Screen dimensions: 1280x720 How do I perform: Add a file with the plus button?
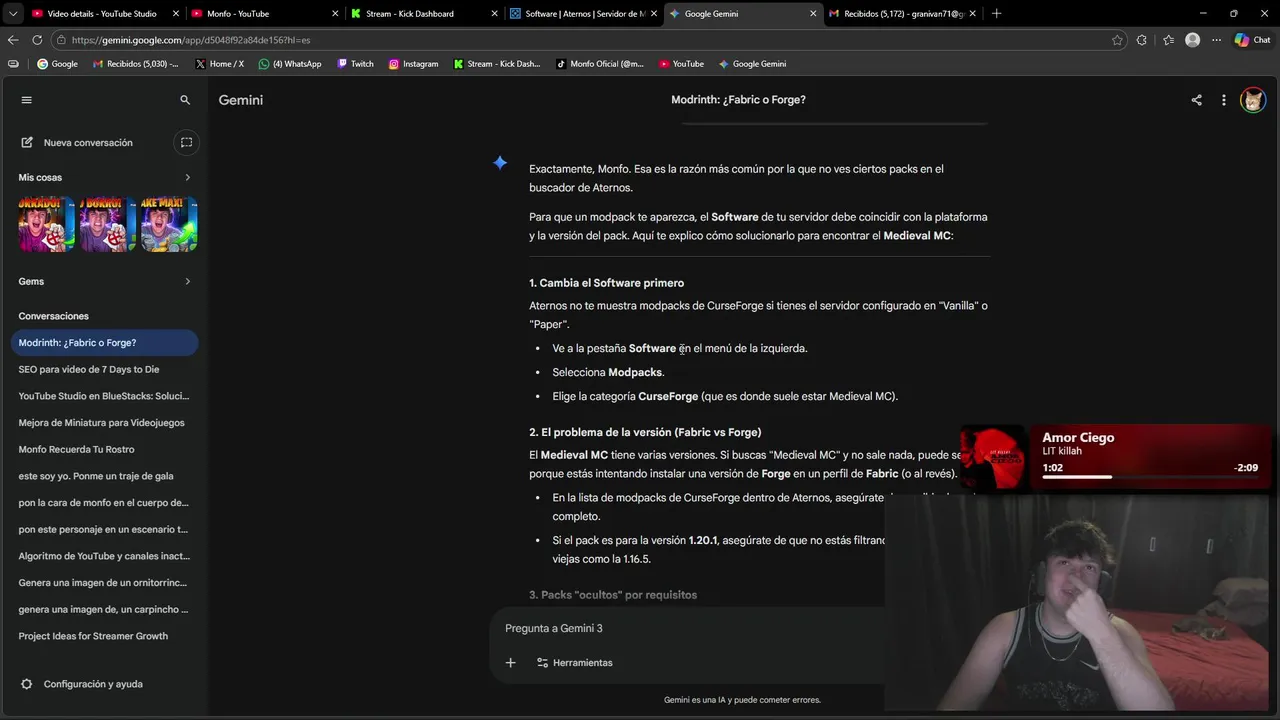tap(510, 663)
